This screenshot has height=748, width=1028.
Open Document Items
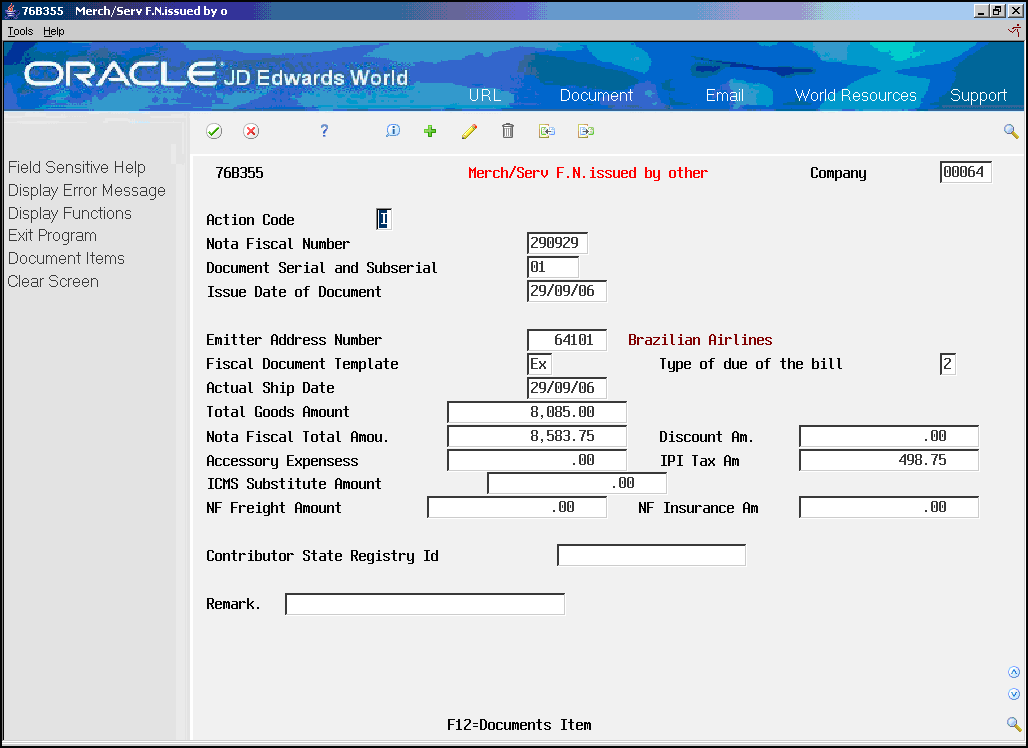[x=66, y=258]
